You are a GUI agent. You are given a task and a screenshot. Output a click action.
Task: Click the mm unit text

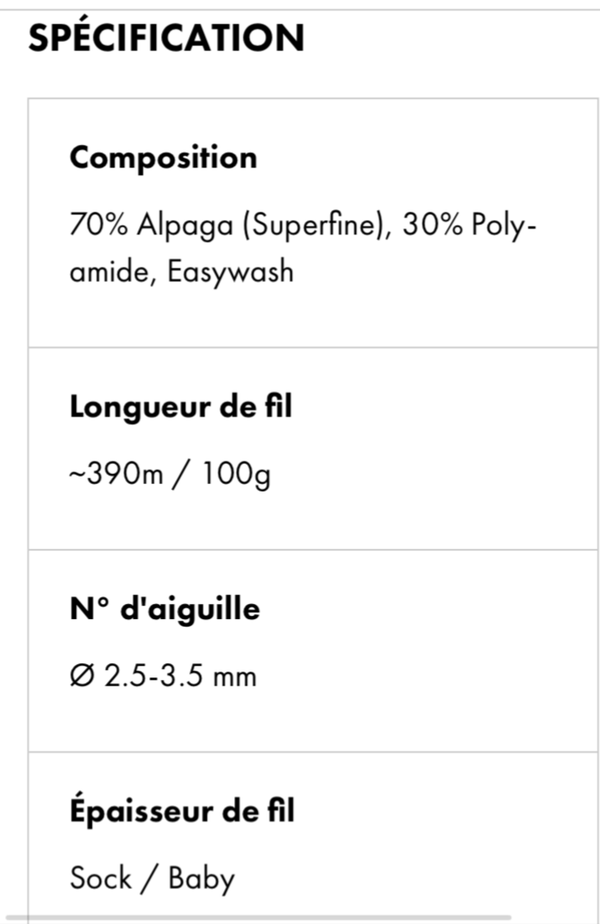pos(234,676)
